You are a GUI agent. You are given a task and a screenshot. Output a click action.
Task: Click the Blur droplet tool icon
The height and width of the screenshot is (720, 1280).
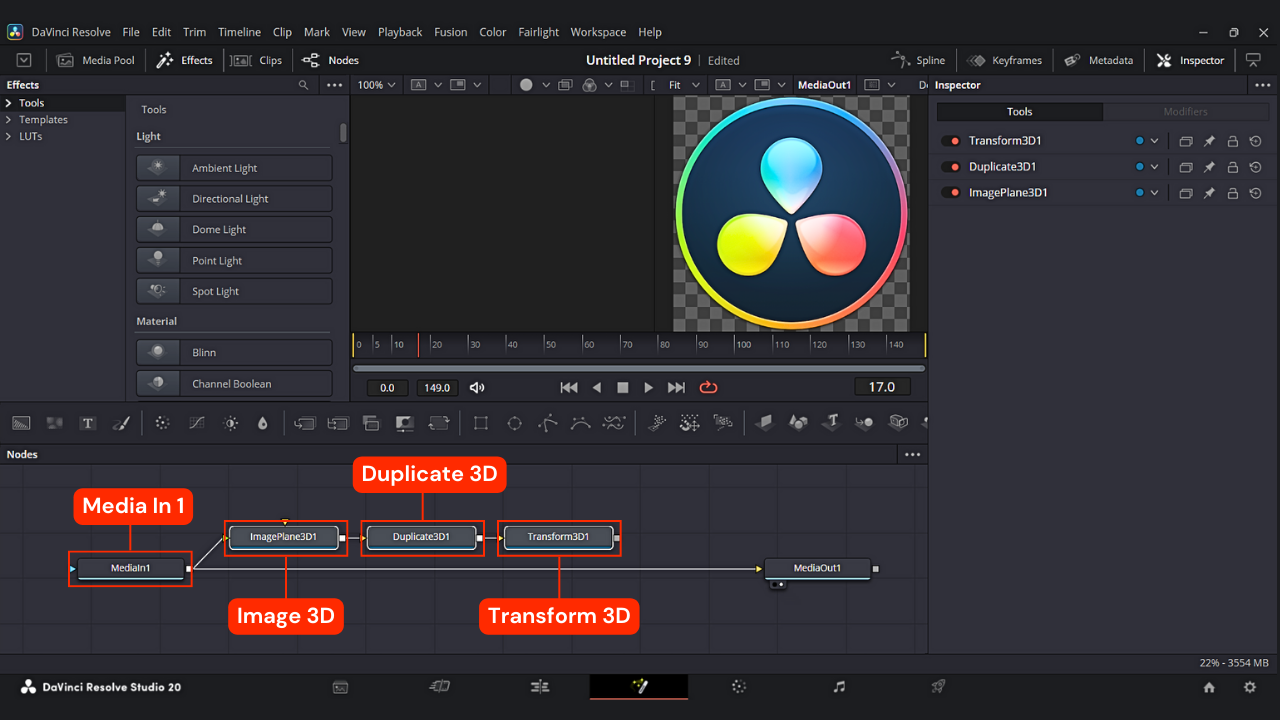(263, 423)
